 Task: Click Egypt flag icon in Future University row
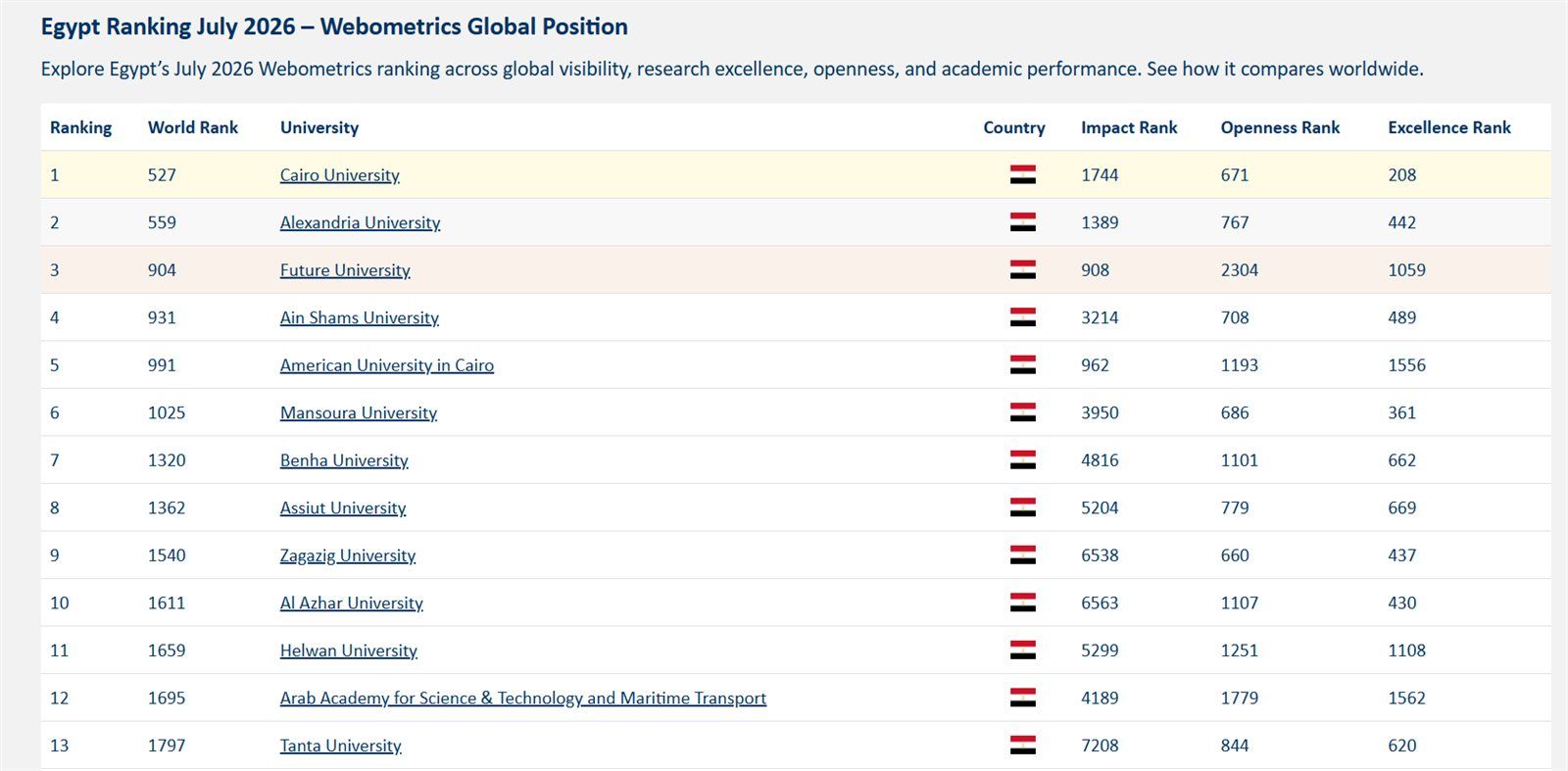pyautogui.click(x=1022, y=270)
